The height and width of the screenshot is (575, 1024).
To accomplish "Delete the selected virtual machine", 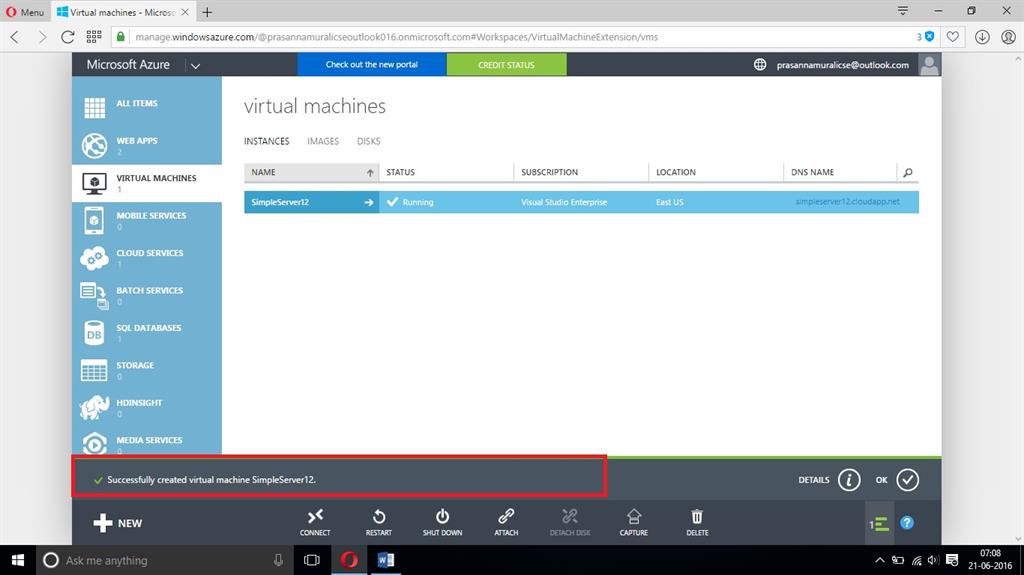I will pyautogui.click(x=697, y=523).
